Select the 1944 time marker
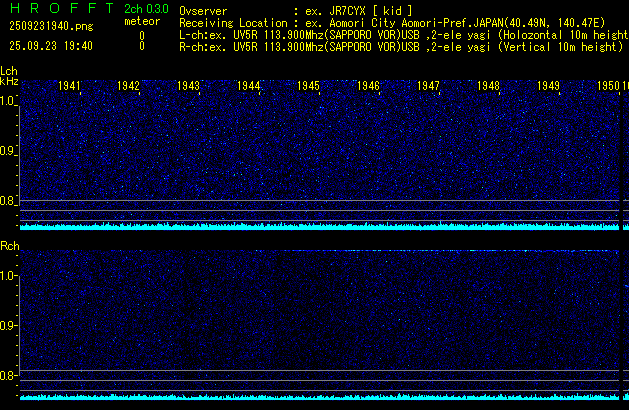 249,87
